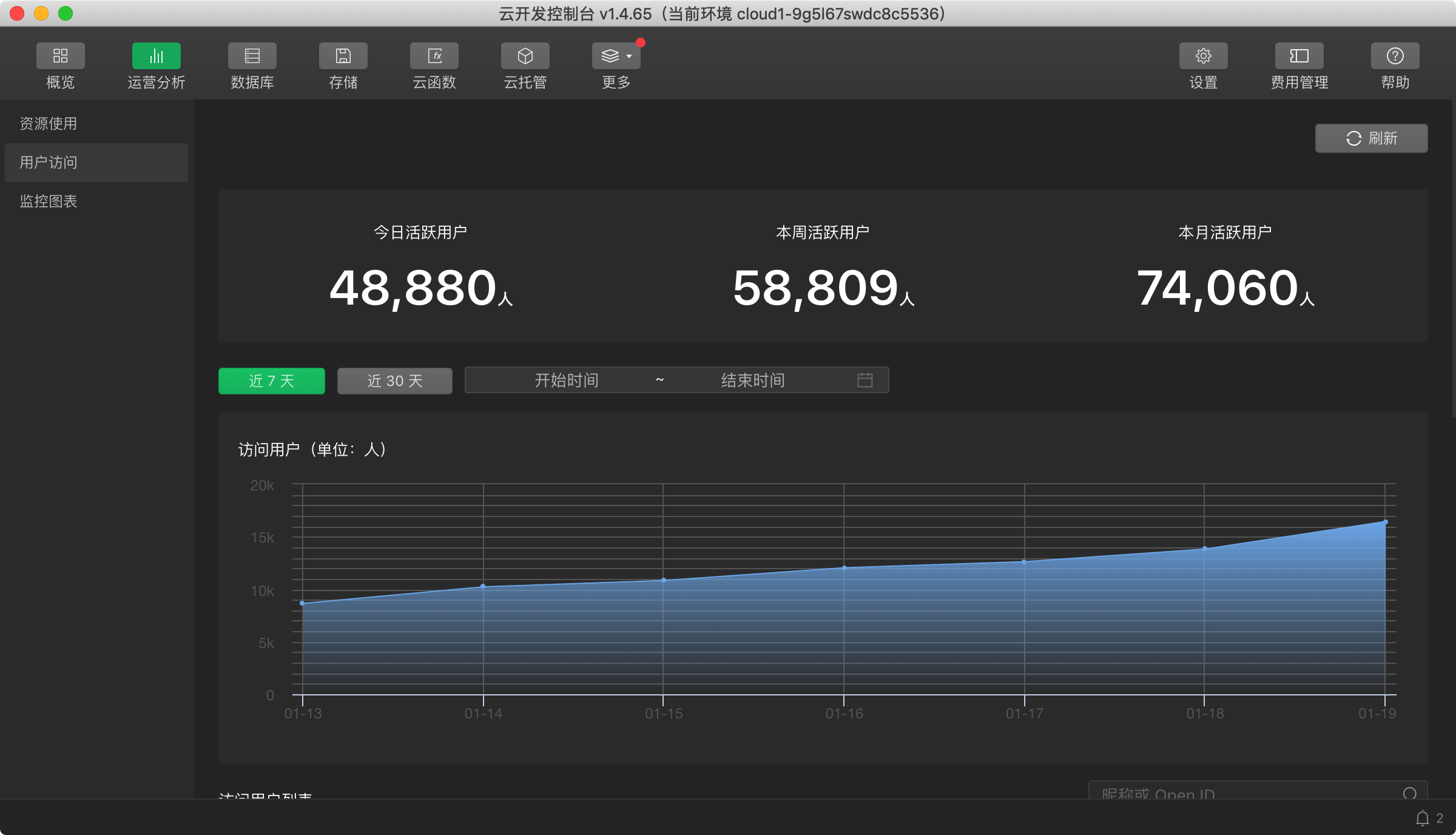Open the 设置 settings gear icon

click(x=1203, y=56)
